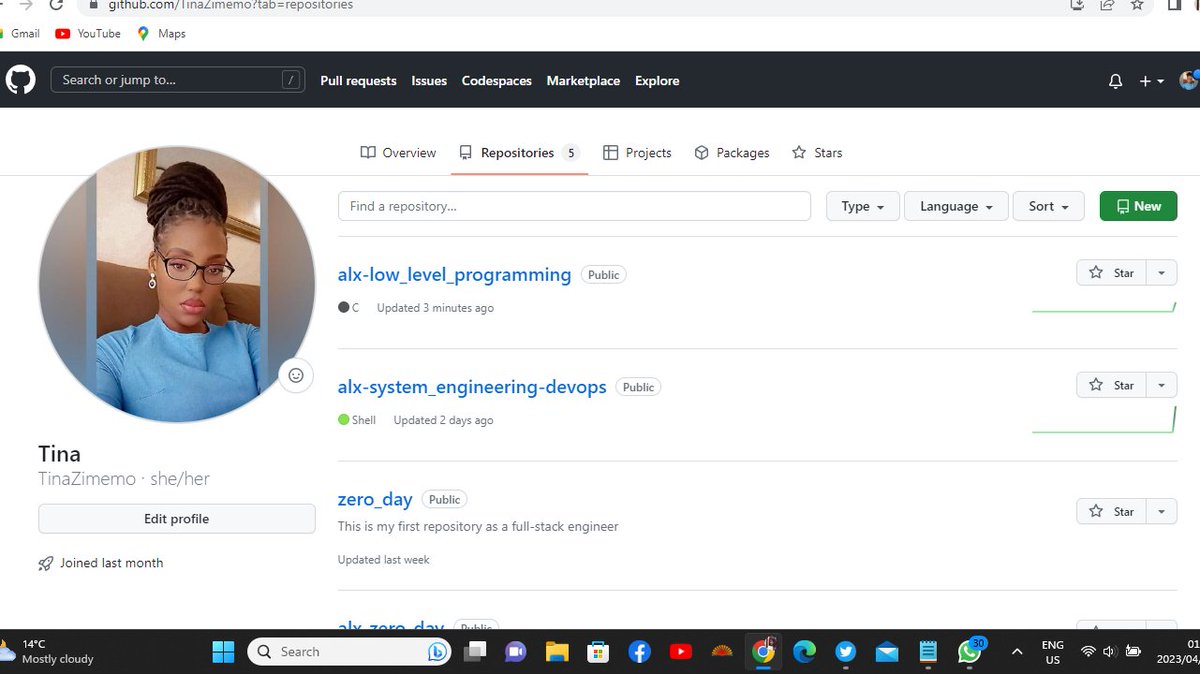Select the Repositories tab

click(x=519, y=153)
